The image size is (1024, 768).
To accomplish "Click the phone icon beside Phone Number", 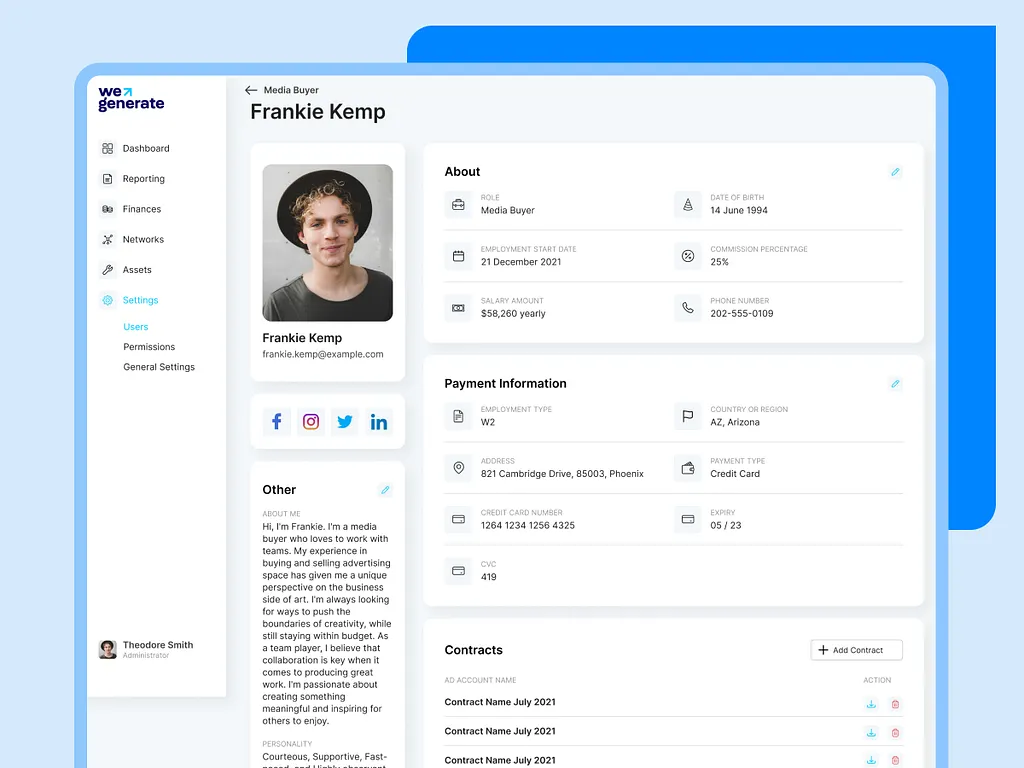I will pos(688,308).
